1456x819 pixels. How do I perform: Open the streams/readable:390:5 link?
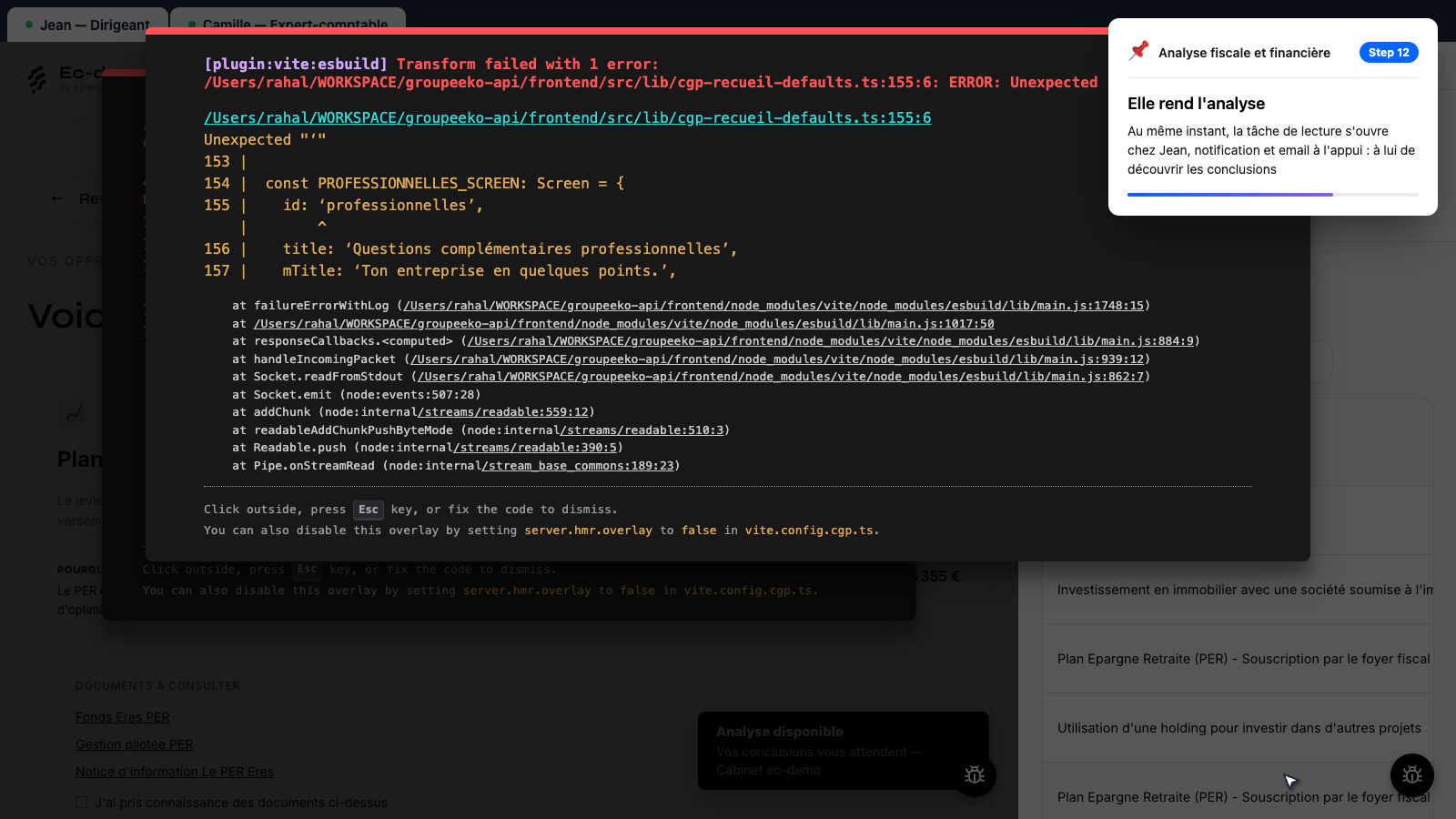click(x=535, y=448)
